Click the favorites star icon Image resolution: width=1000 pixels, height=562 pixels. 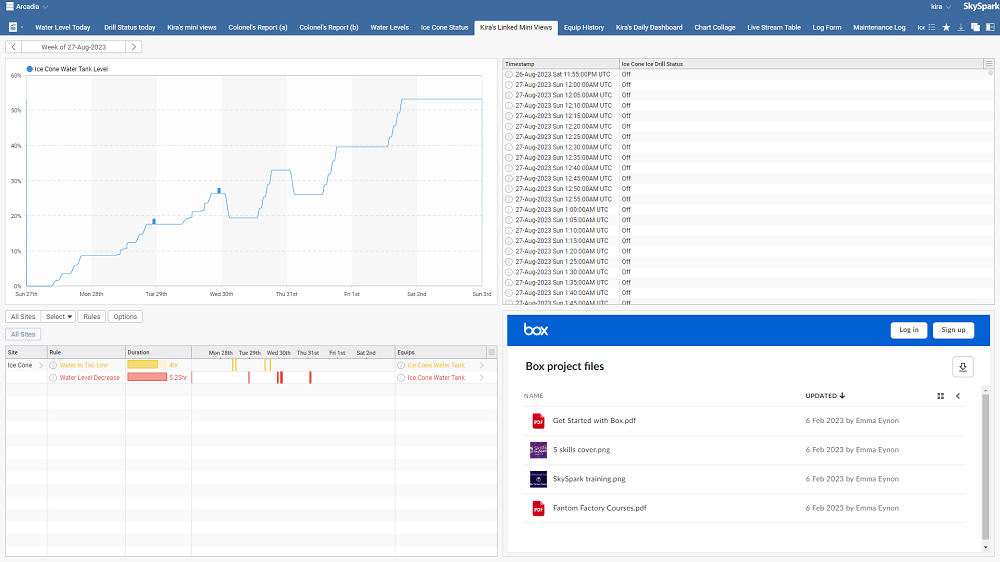946,27
